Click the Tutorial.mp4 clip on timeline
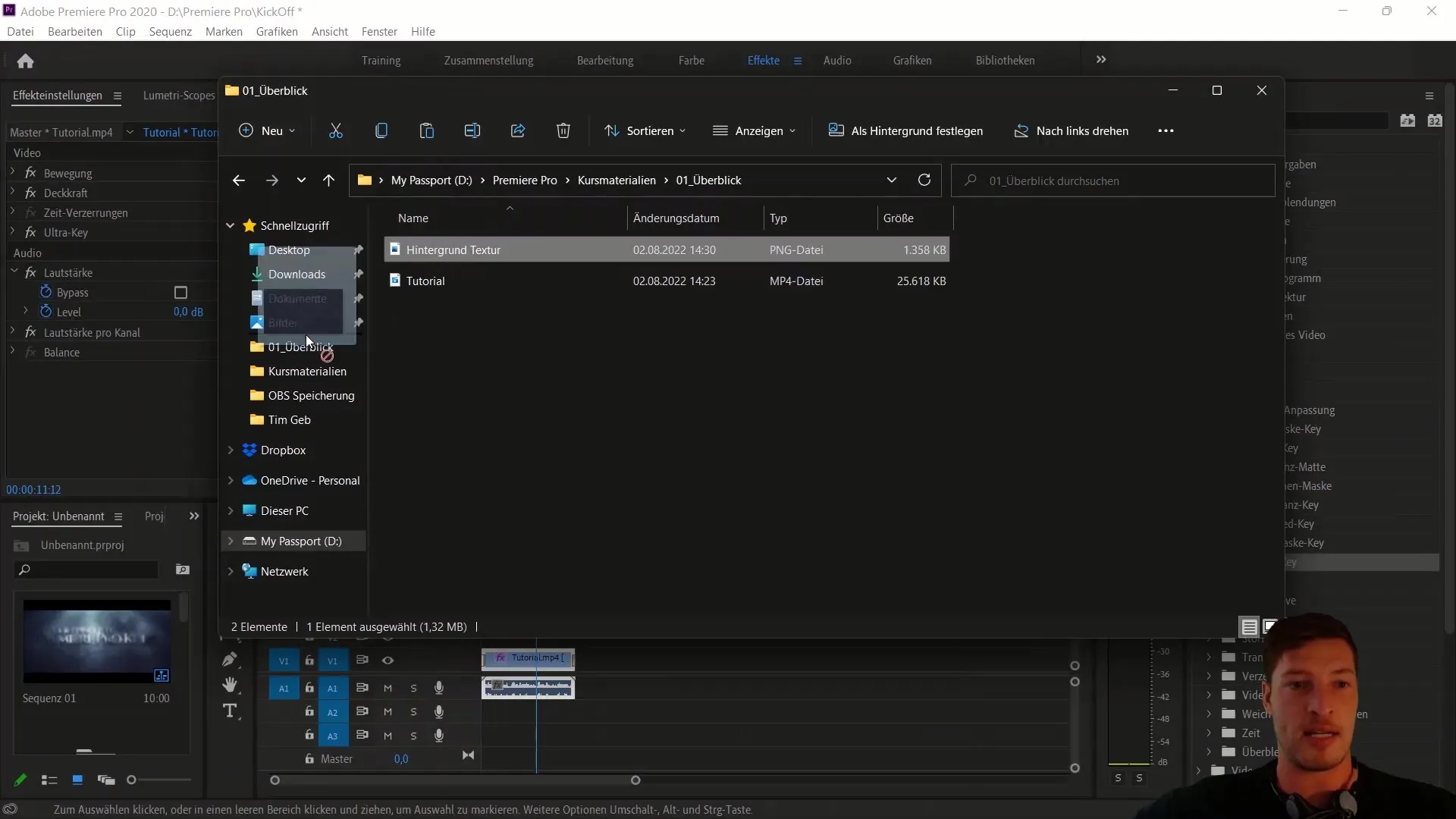The height and width of the screenshot is (819, 1456). click(x=528, y=657)
